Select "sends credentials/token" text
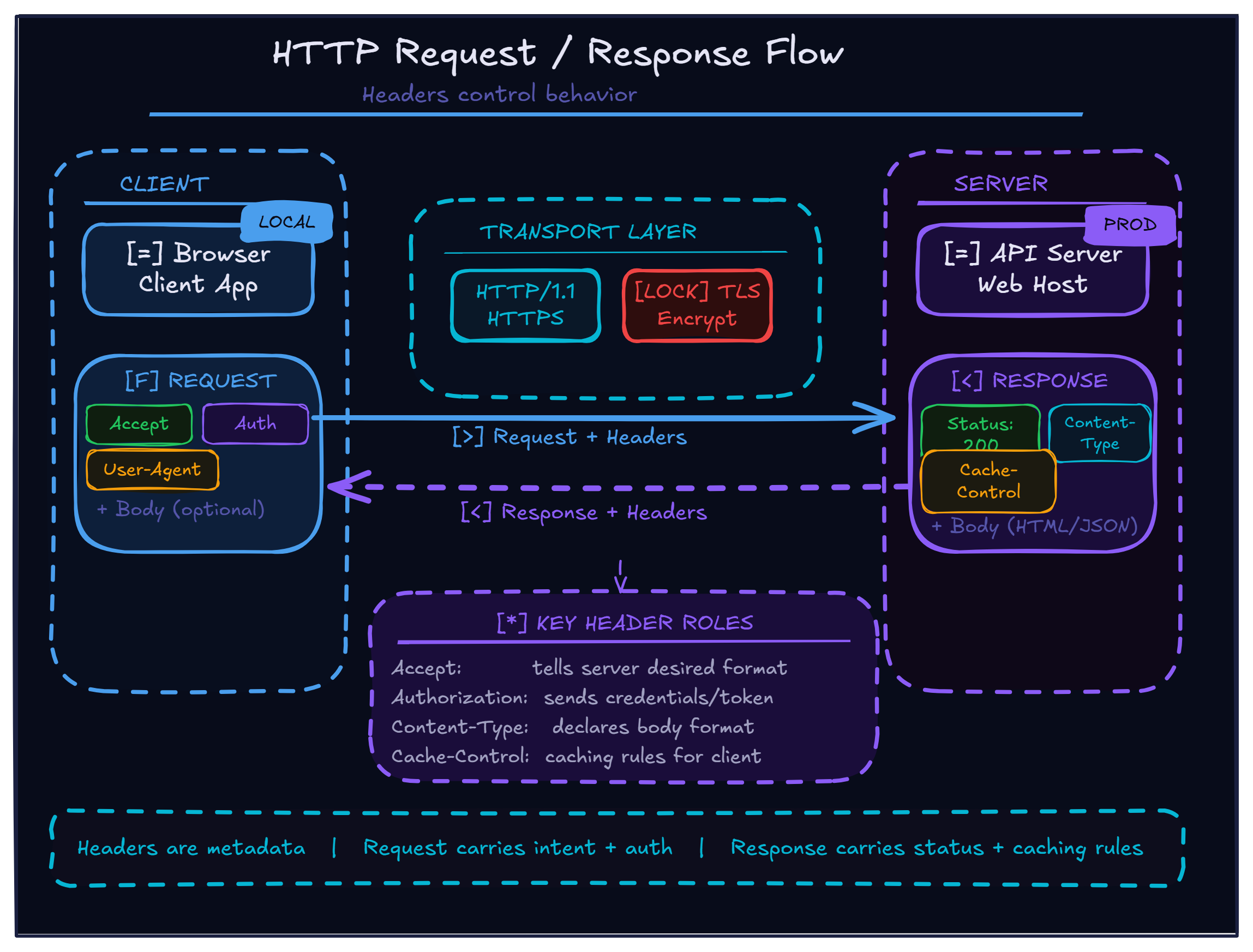1253x952 pixels. [x=659, y=698]
